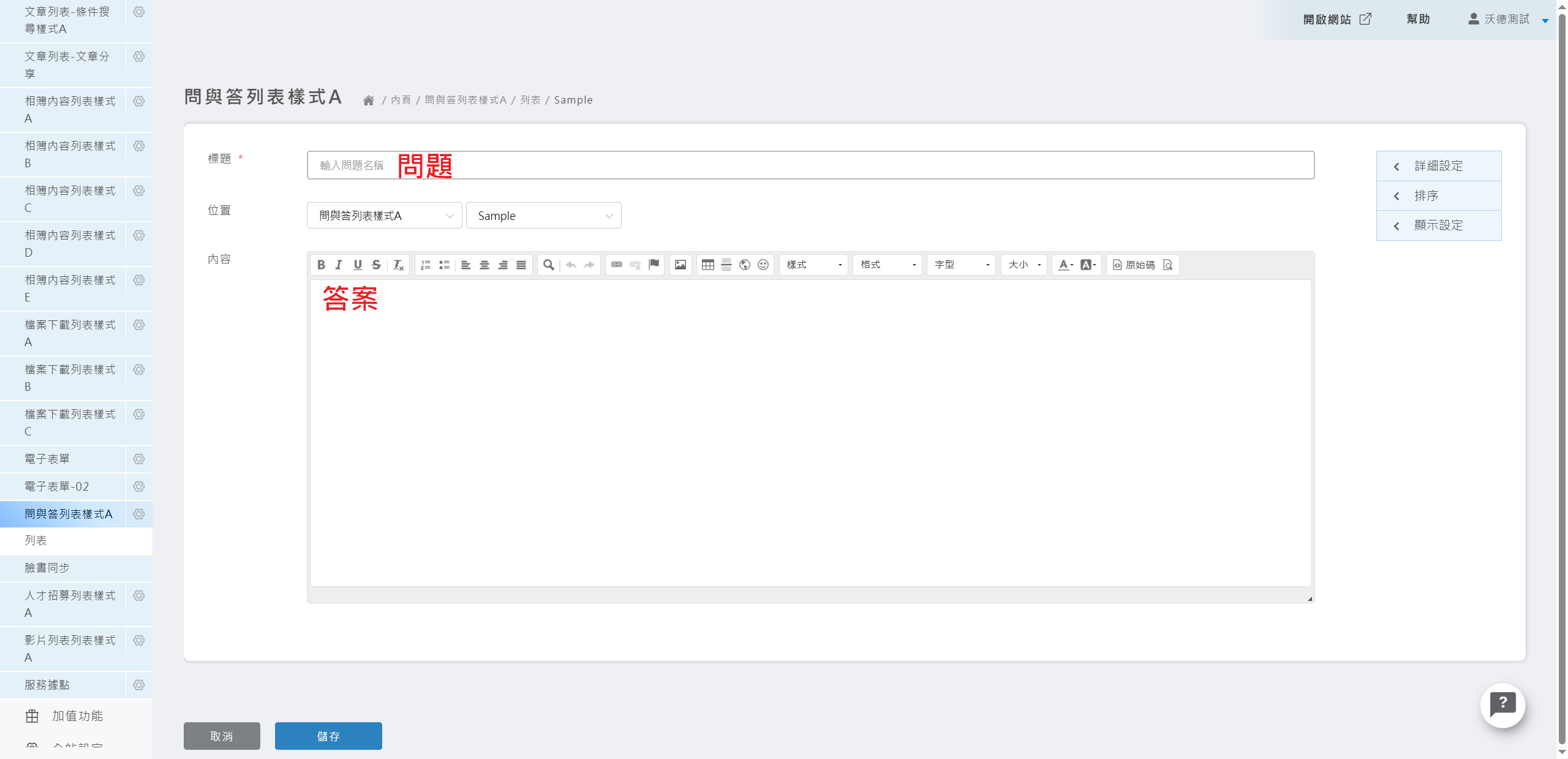Open the Sample position dropdown
Image resolution: width=1568 pixels, height=759 pixels.
click(543, 216)
